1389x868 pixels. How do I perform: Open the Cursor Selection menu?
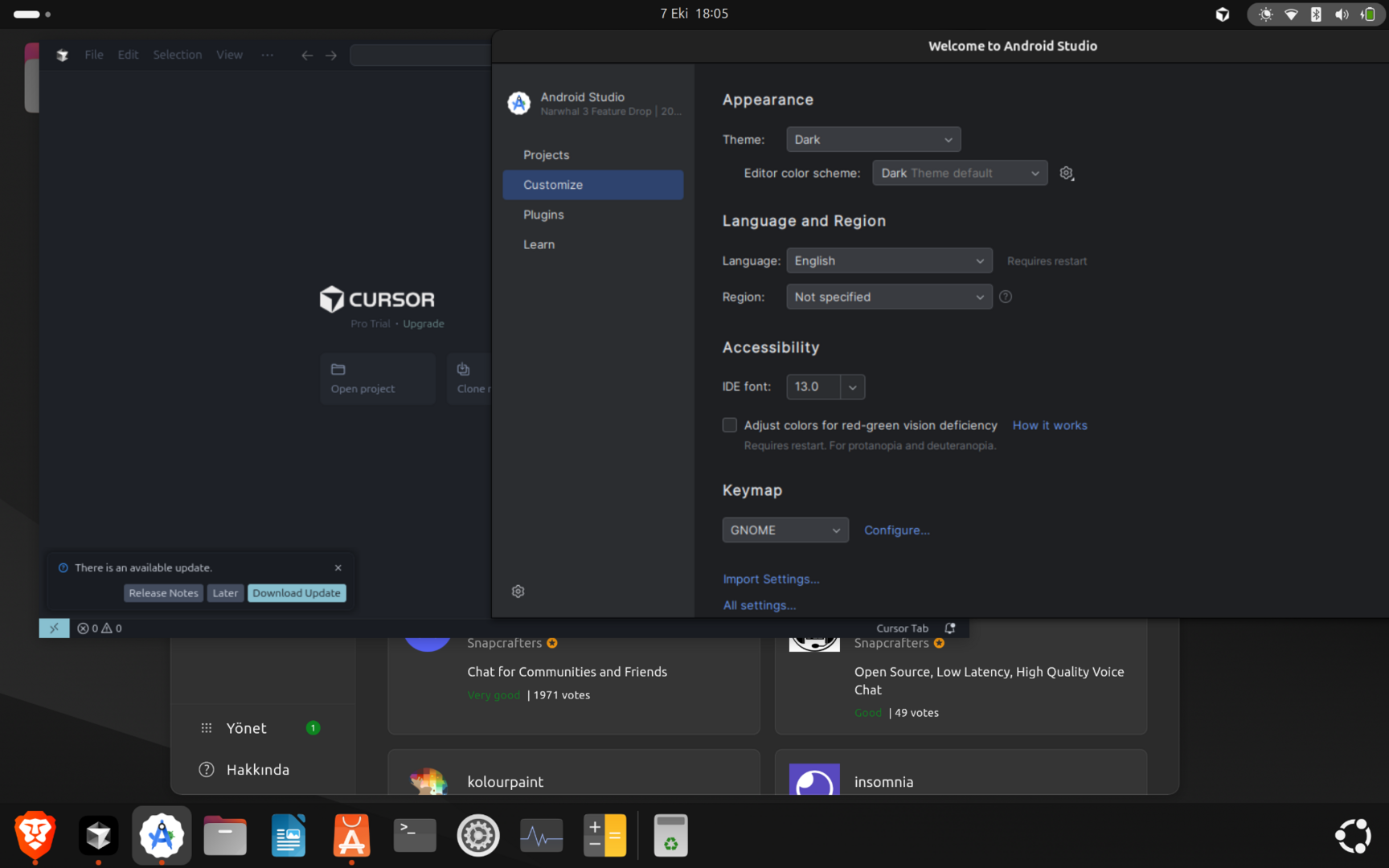pos(178,55)
